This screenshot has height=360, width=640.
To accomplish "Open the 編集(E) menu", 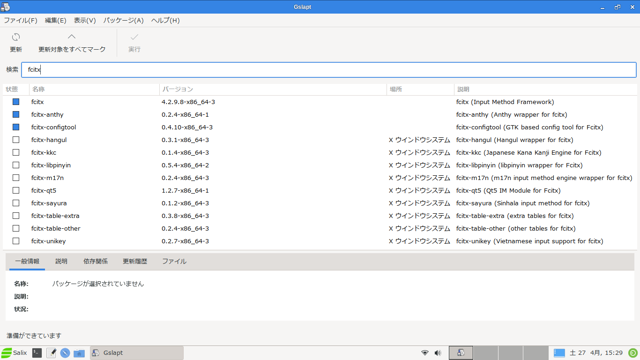I will (x=56, y=20).
